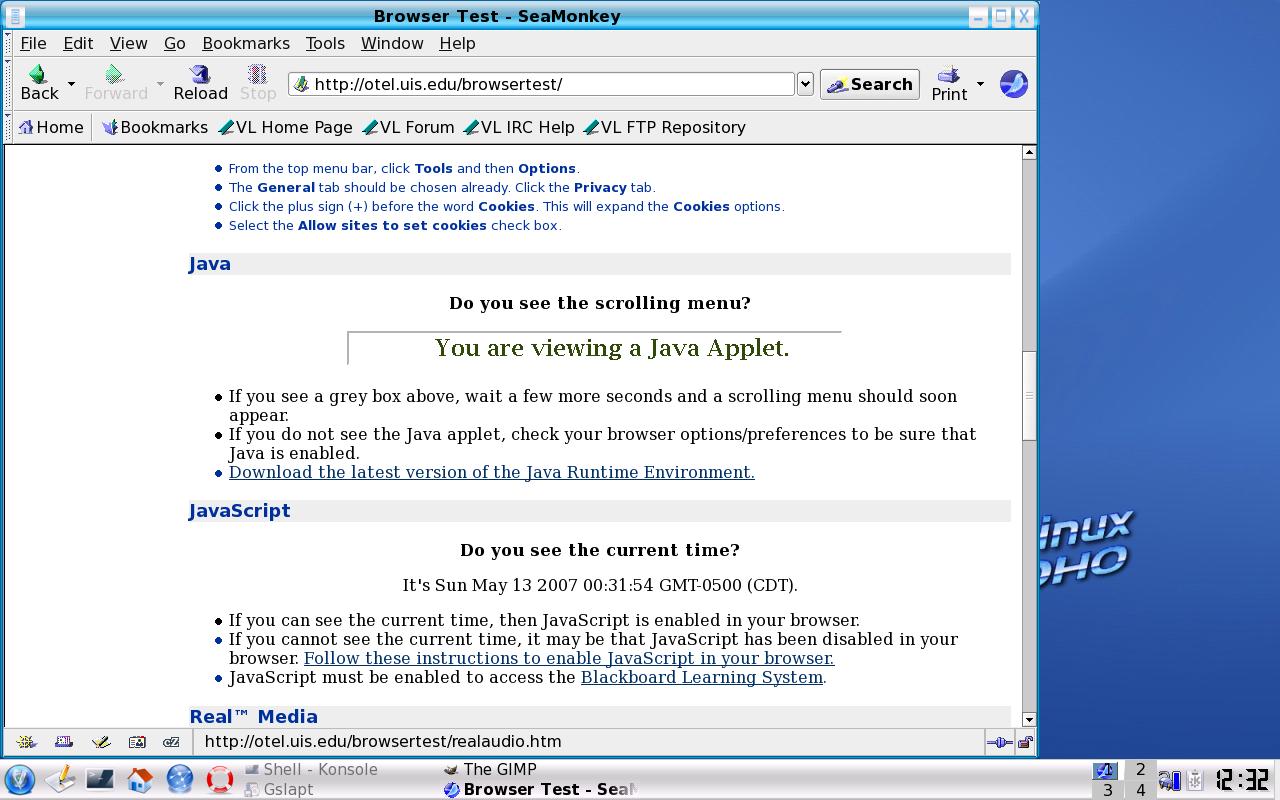Screen dimensions: 1280x800
Task: Switch to Shell - Konsole taskbar entry
Action: point(311,769)
